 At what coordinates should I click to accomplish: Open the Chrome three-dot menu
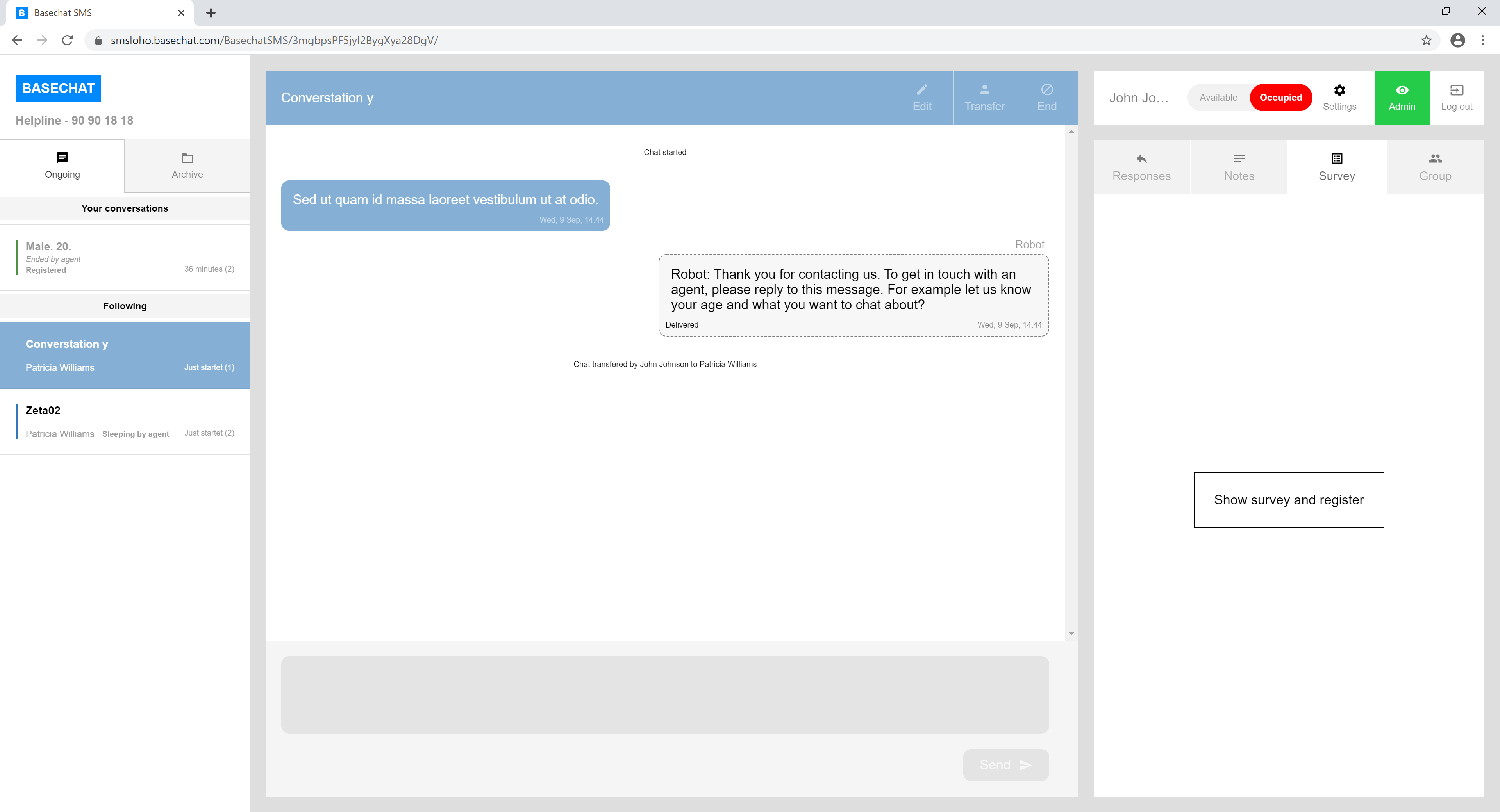(x=1482, y=40)
